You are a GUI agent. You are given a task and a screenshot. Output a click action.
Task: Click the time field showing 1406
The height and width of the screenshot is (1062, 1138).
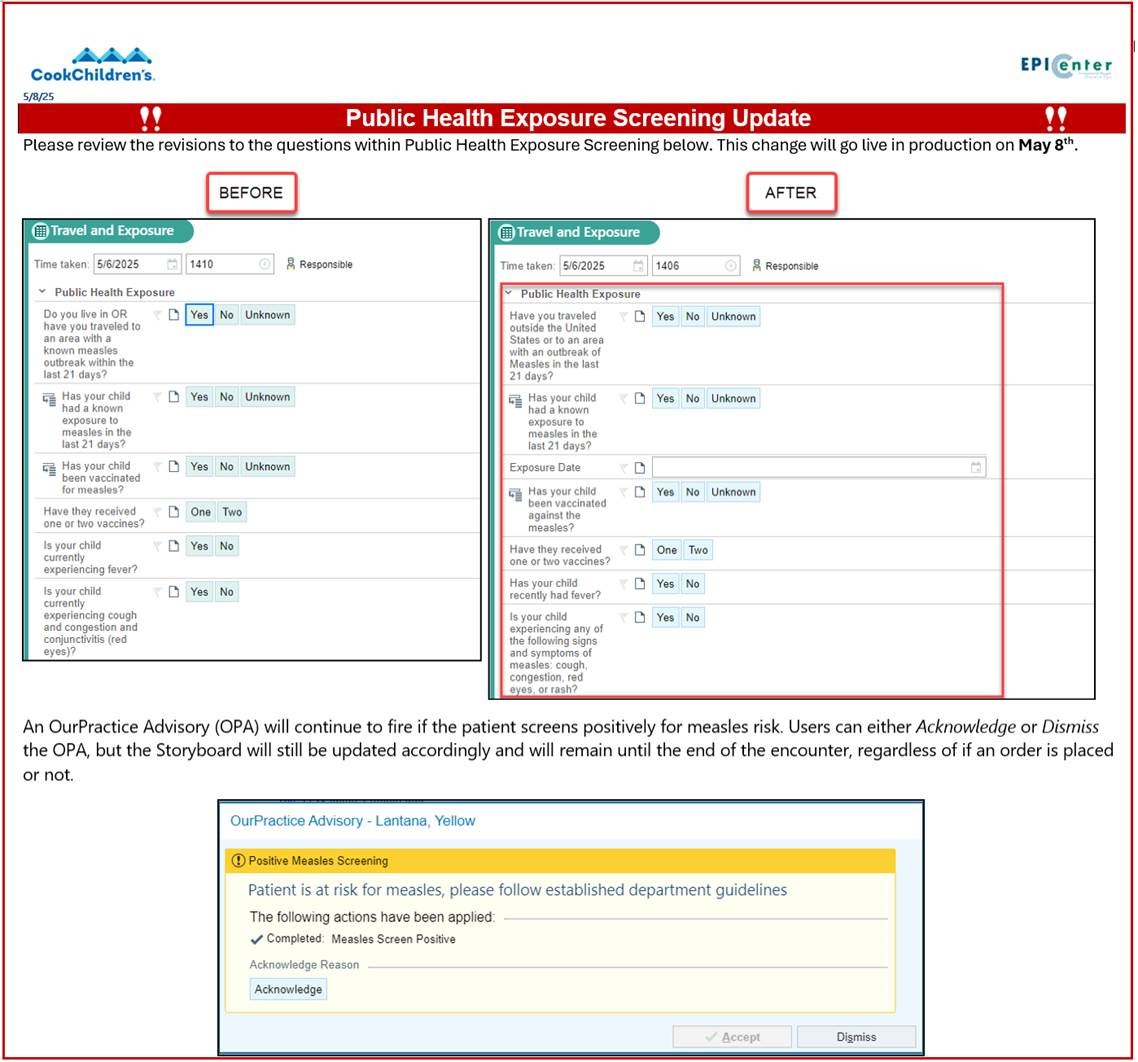(695, 266)
